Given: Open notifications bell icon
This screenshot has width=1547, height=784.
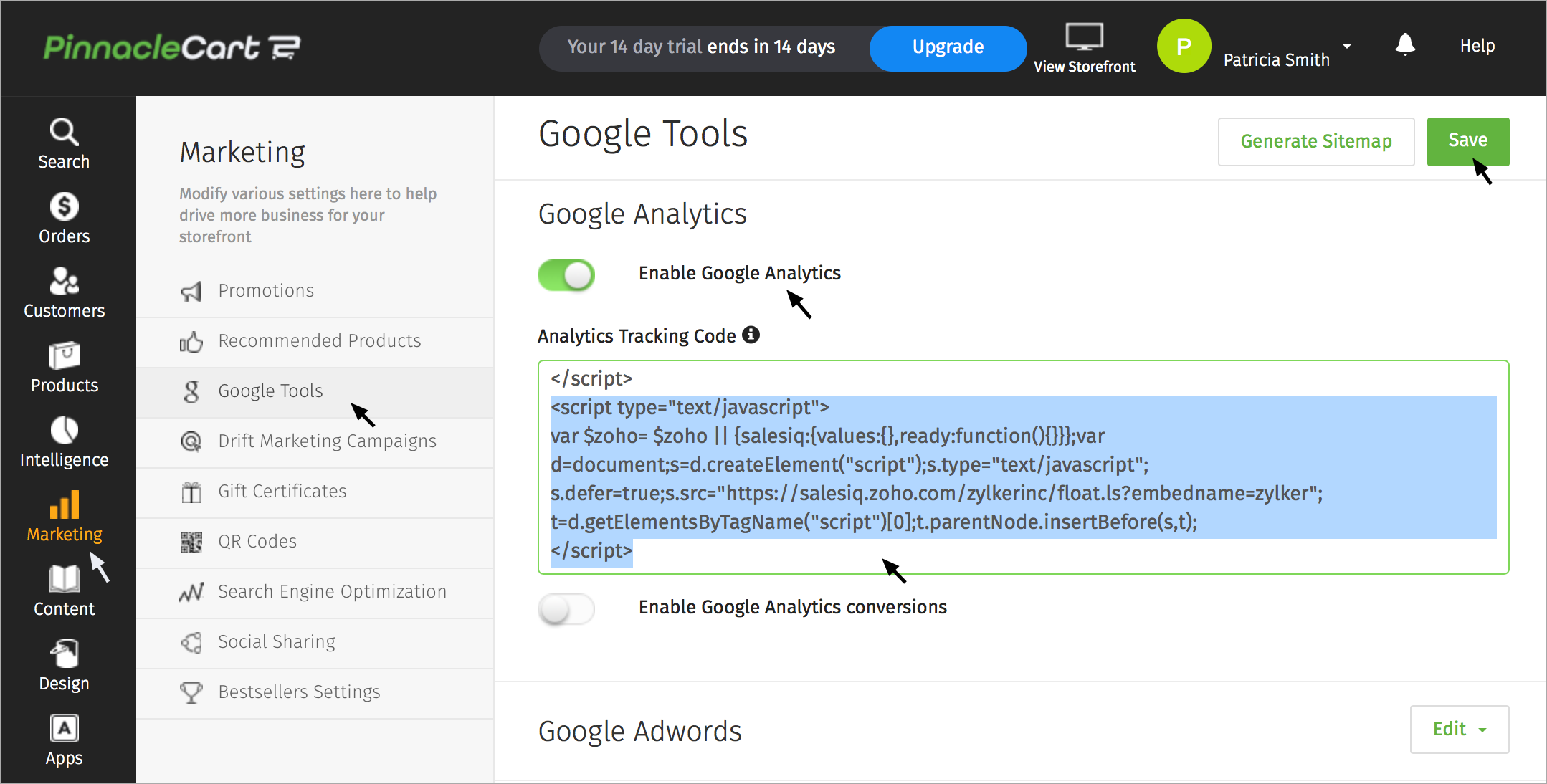Looking at the screenshot, I should tap(1405, 45).
